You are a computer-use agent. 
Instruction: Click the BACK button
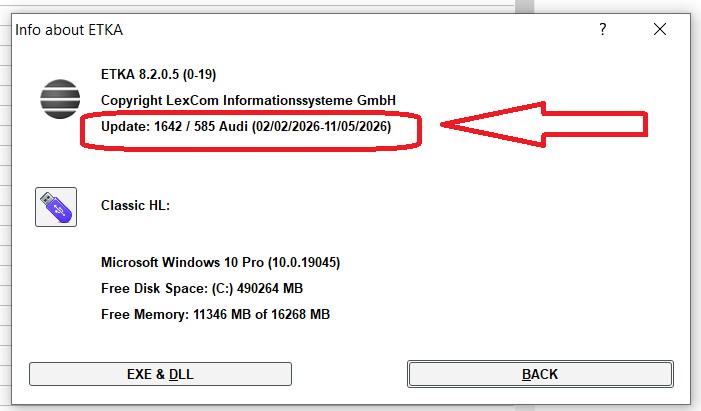coord(540,374)
